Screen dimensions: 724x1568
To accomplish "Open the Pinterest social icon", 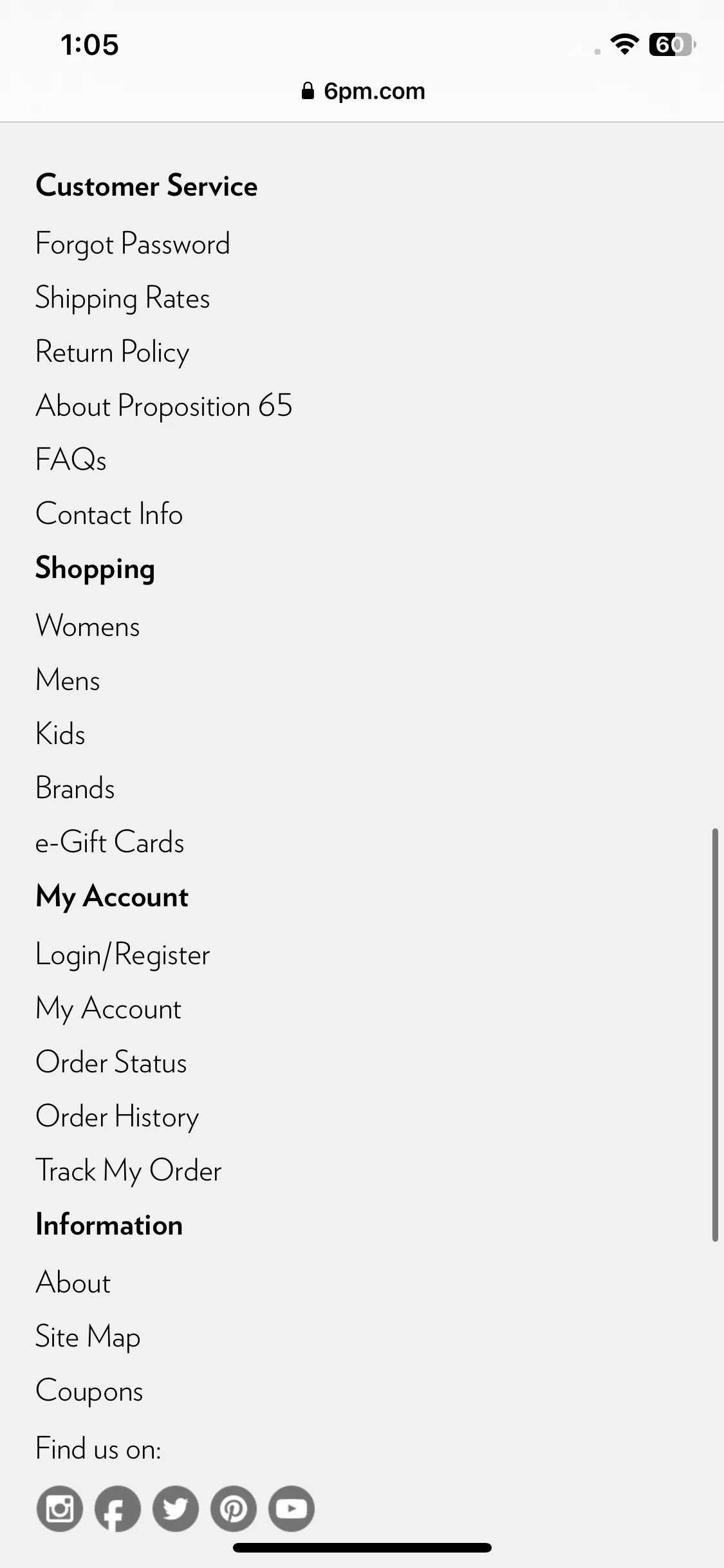I will tap(234, 1508).
